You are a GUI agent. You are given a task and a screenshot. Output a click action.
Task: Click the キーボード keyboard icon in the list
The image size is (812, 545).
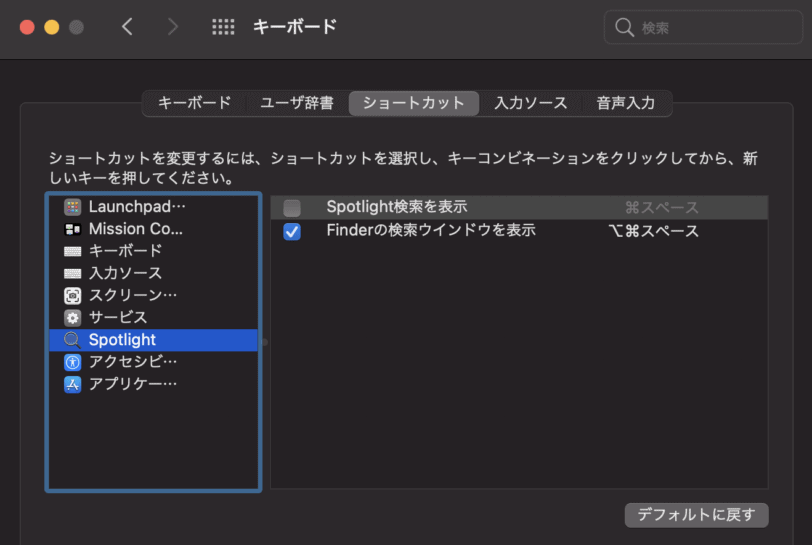(x=72, y=251)
